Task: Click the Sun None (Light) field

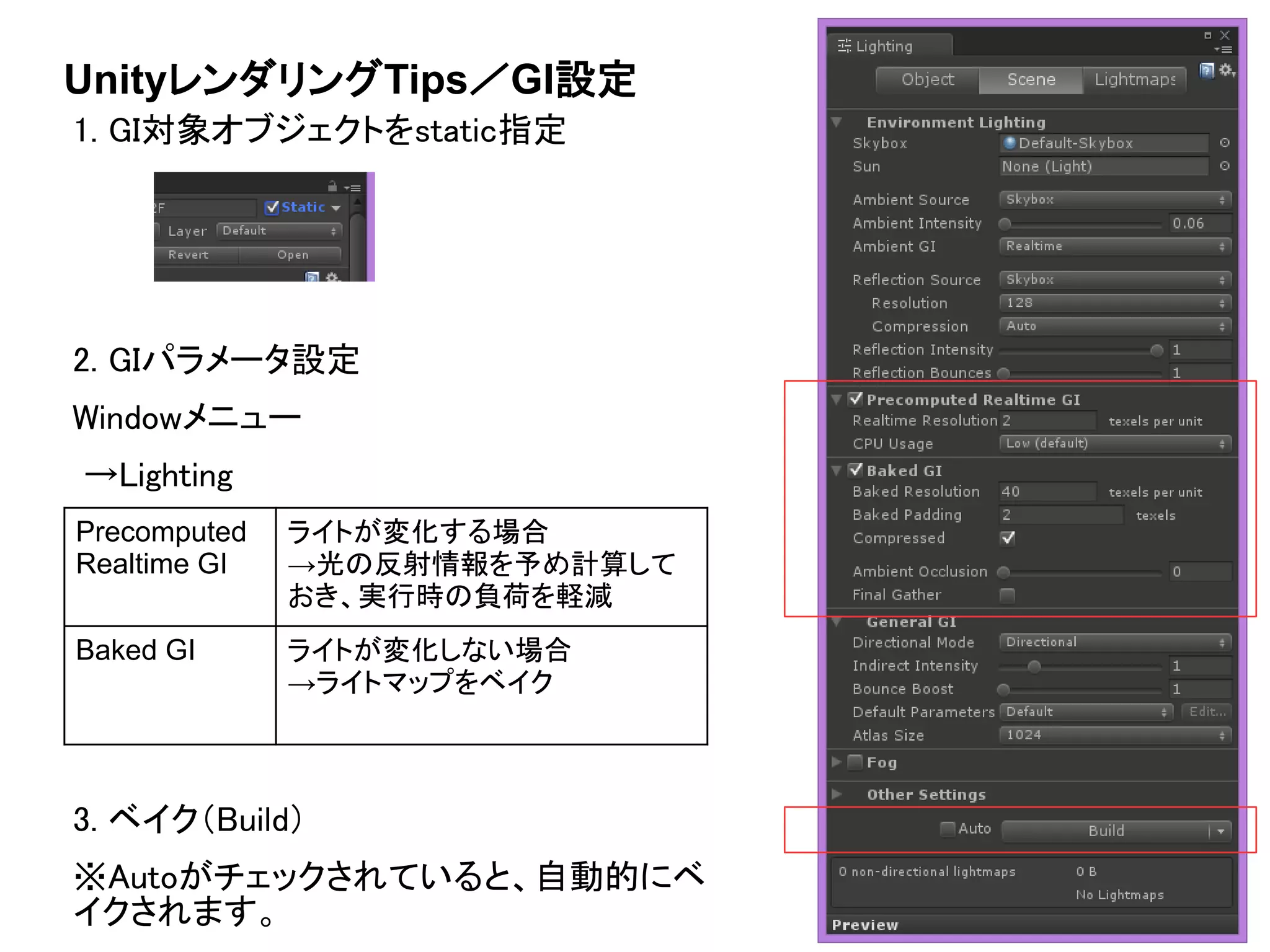Action: coord(1104,166)
